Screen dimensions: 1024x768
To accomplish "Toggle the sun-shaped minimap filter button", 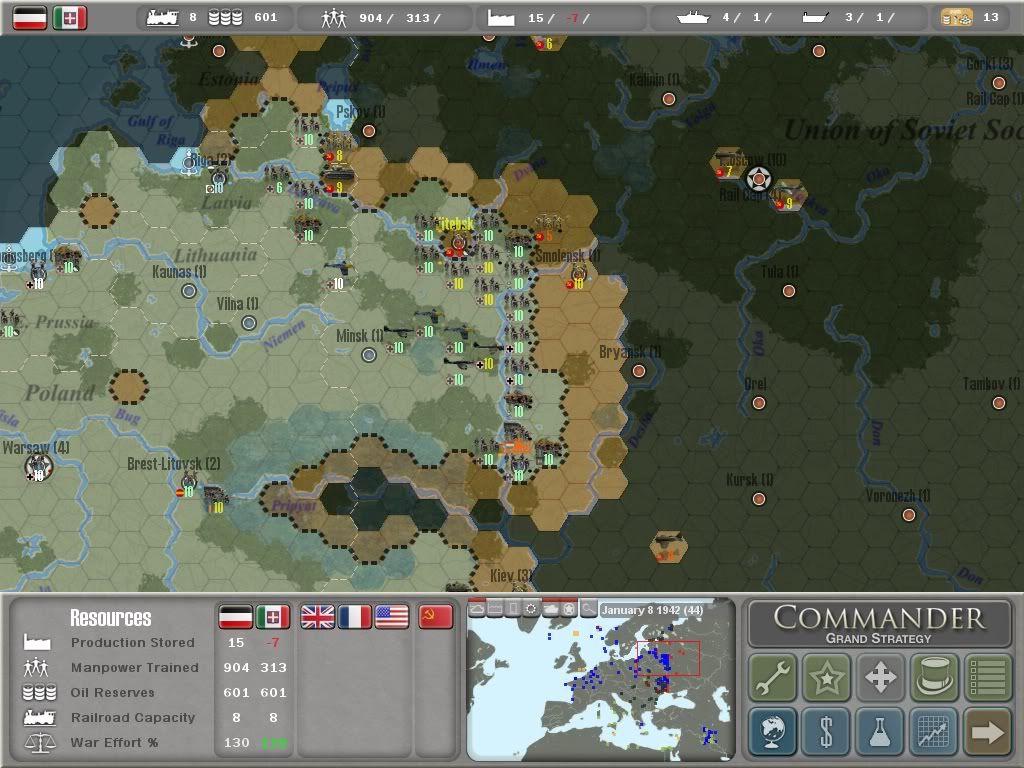I will (x=532, y=608).
